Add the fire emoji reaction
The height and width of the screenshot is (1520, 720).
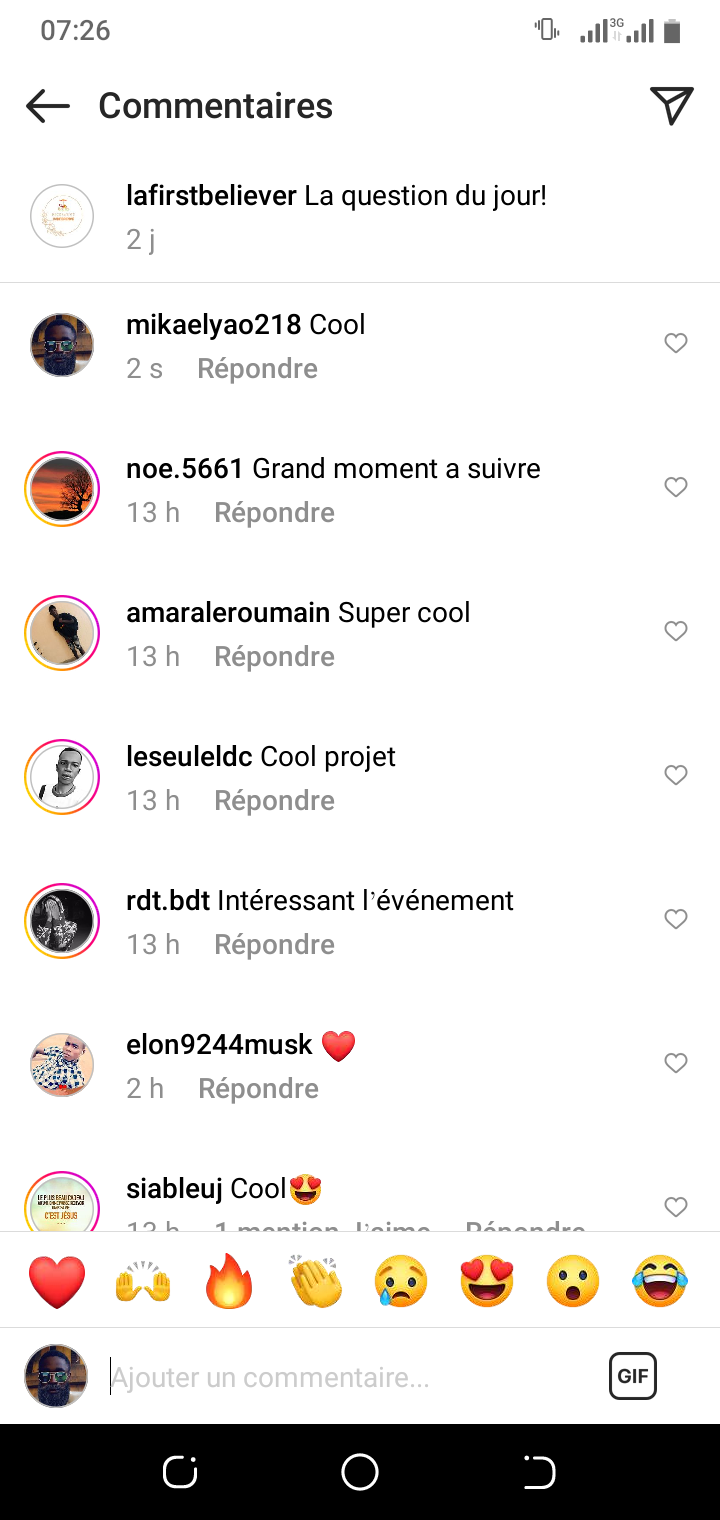click(230, 1281)
